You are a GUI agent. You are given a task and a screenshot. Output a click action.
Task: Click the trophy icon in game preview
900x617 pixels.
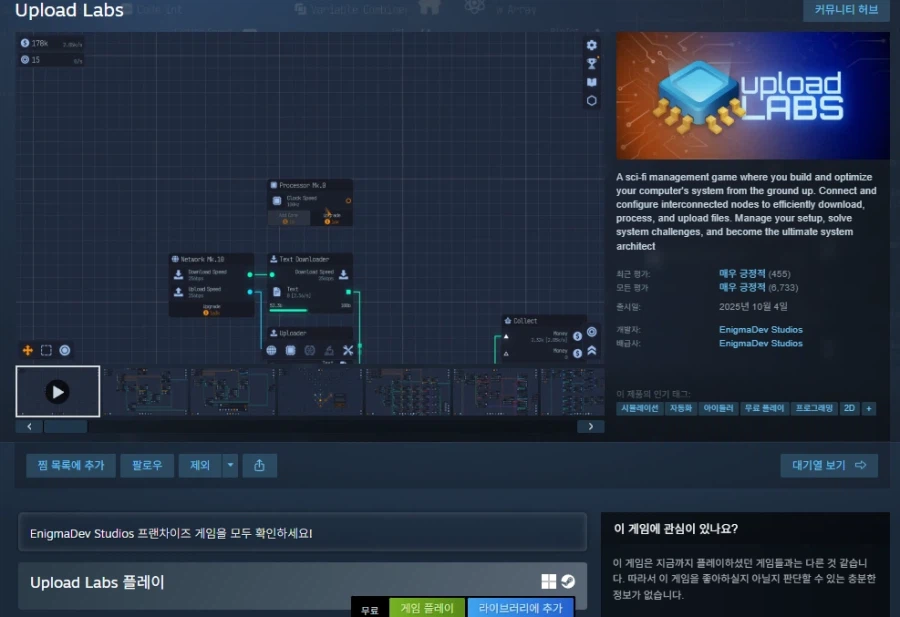(x=592, y=63)
